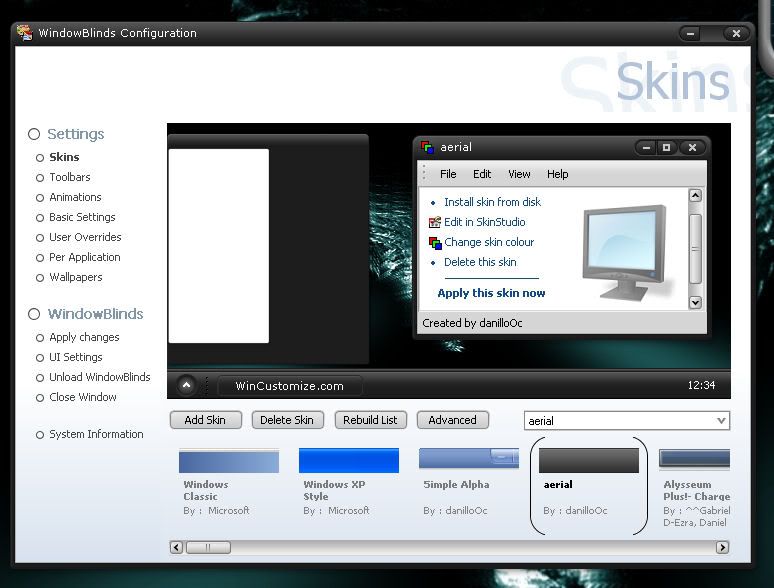This screenshot has width=774, height=588.
Task: Click the preview scrollbar down arrow
Action: click(695, 302)
